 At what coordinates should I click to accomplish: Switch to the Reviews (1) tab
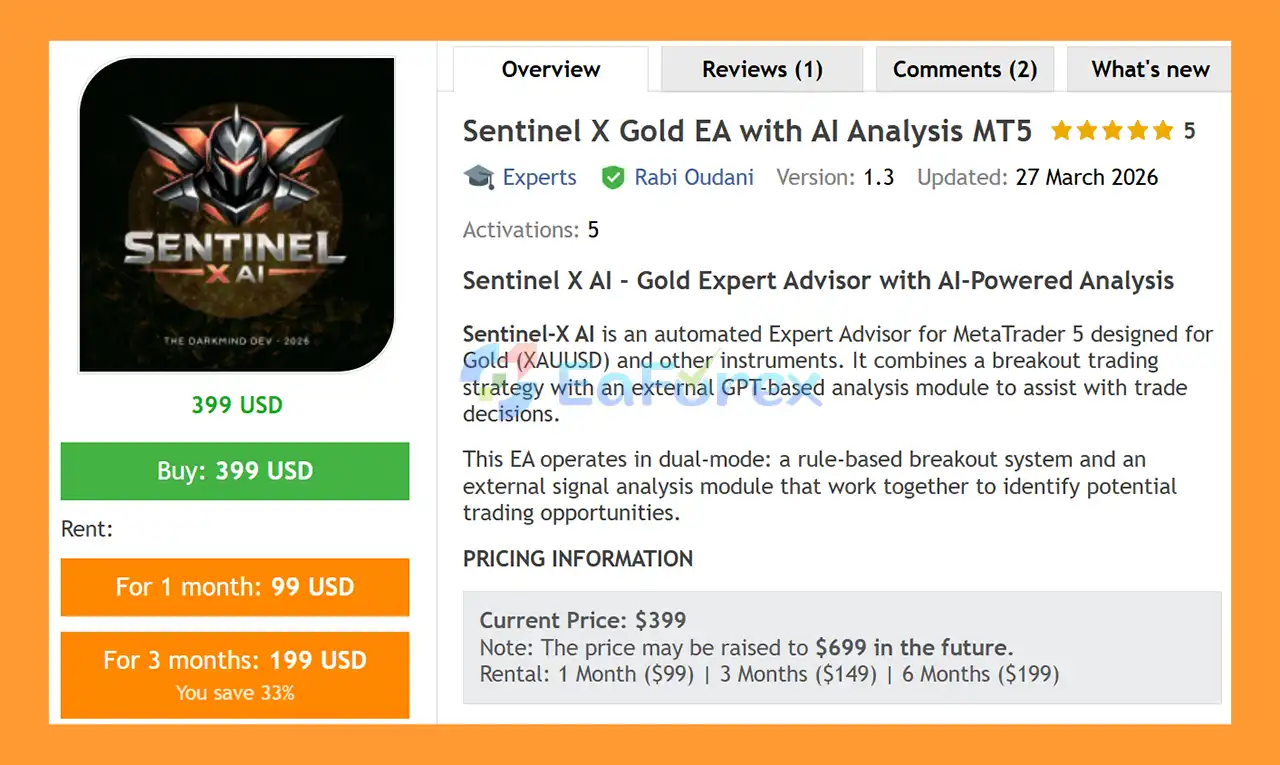tap(761, 68)
